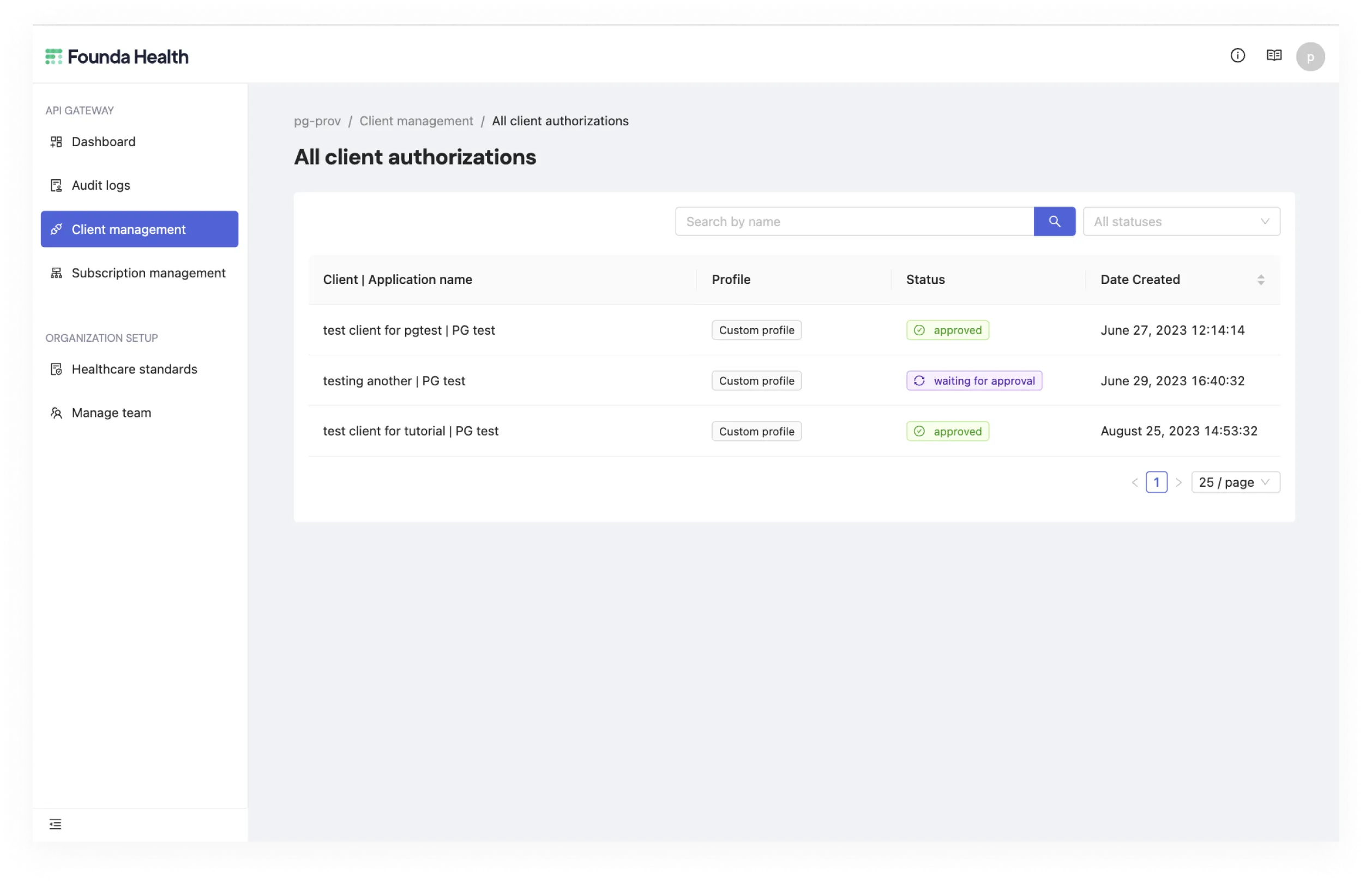This screenshot has width=1372, height=883.
Task: Click the pg-prov breadcrumb link
Action: (317, 121)
